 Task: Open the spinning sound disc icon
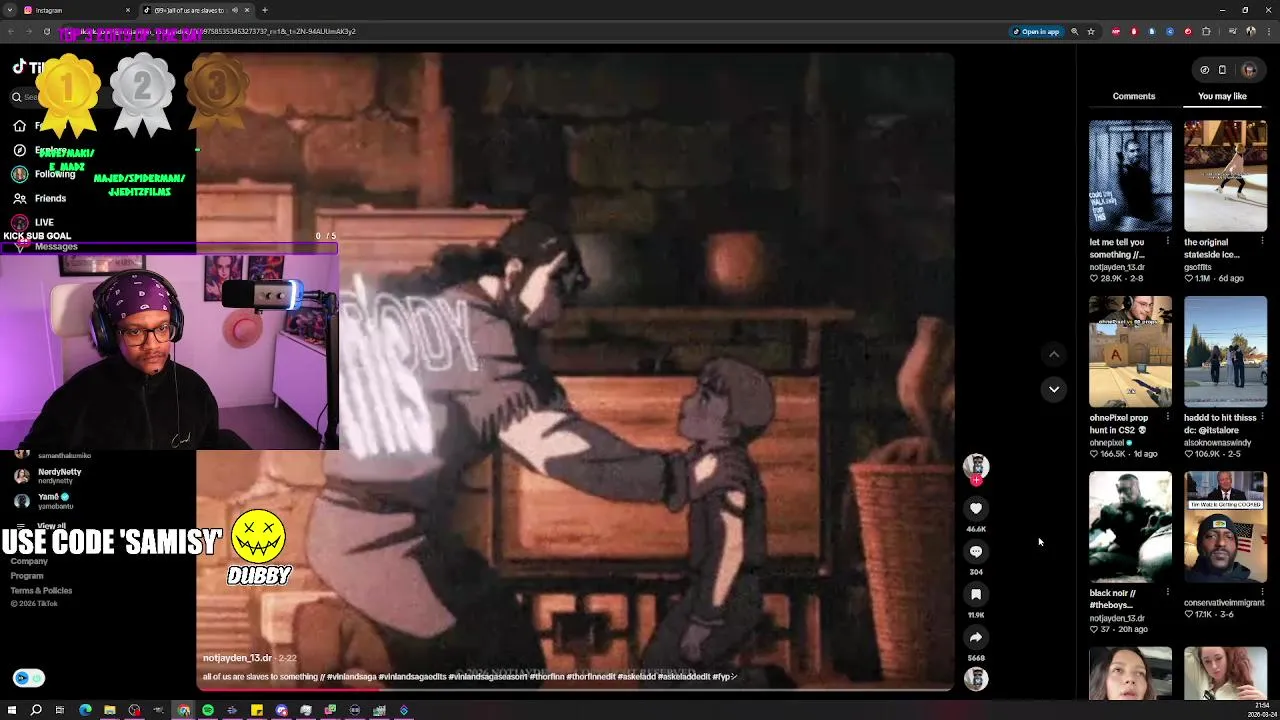(976, 679)
